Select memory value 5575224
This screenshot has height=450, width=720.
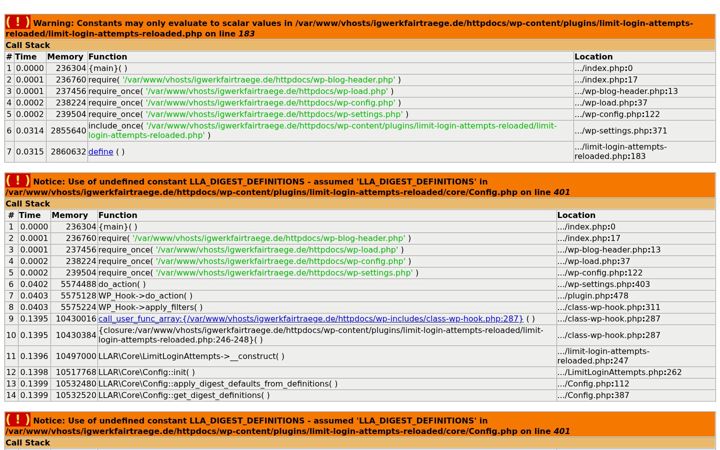pyautogui.click(x=78, y=307)
